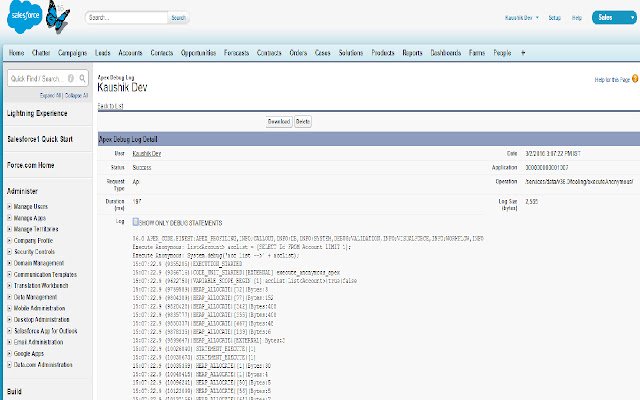Click the Success status value
The image size is (640, 400).
click(142, 167)
